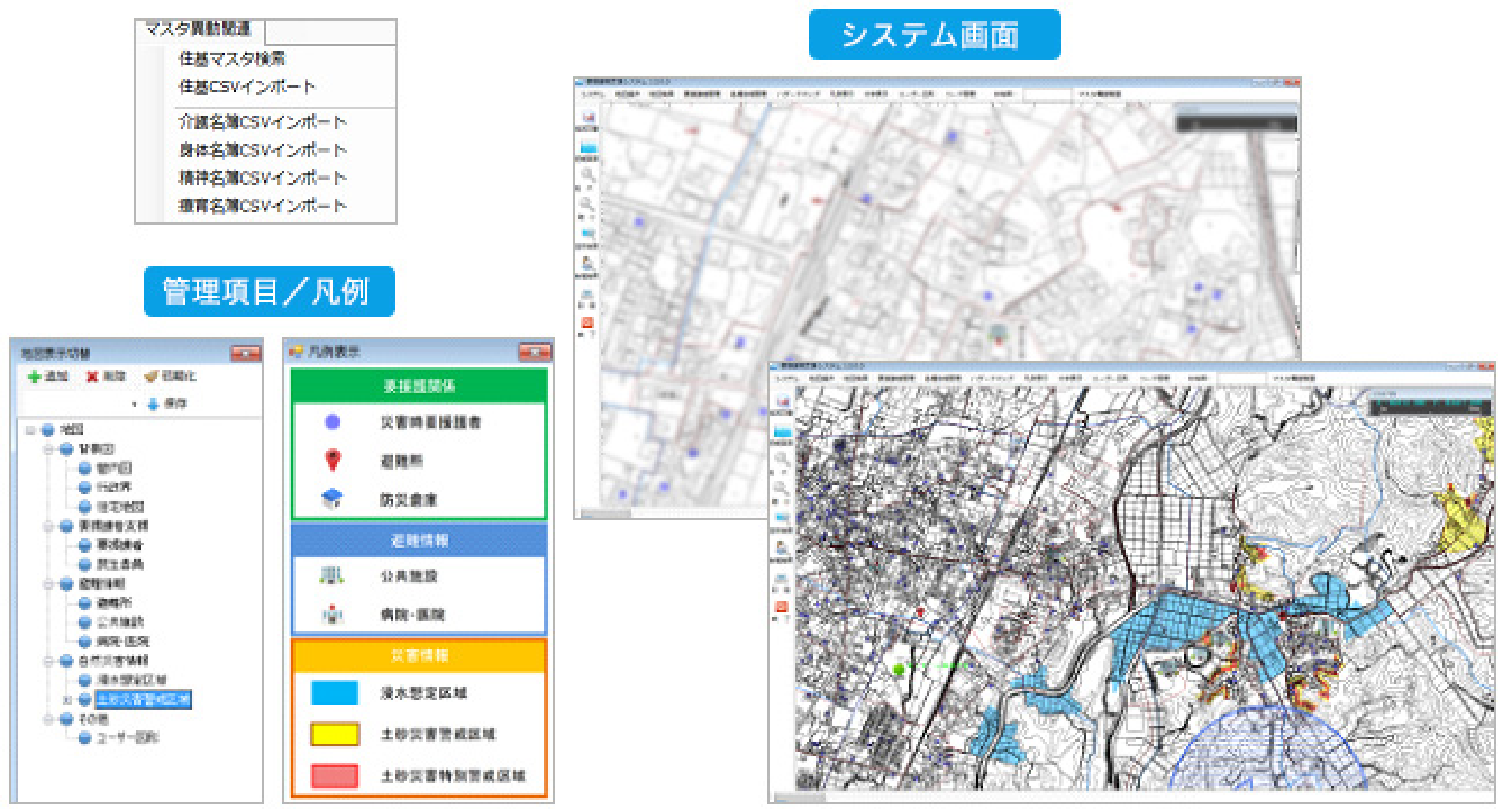Click the red pin 避難所 legend icon
This screenshot has height=809, width=1512.
pyautogui.click(x=333, y=460)
